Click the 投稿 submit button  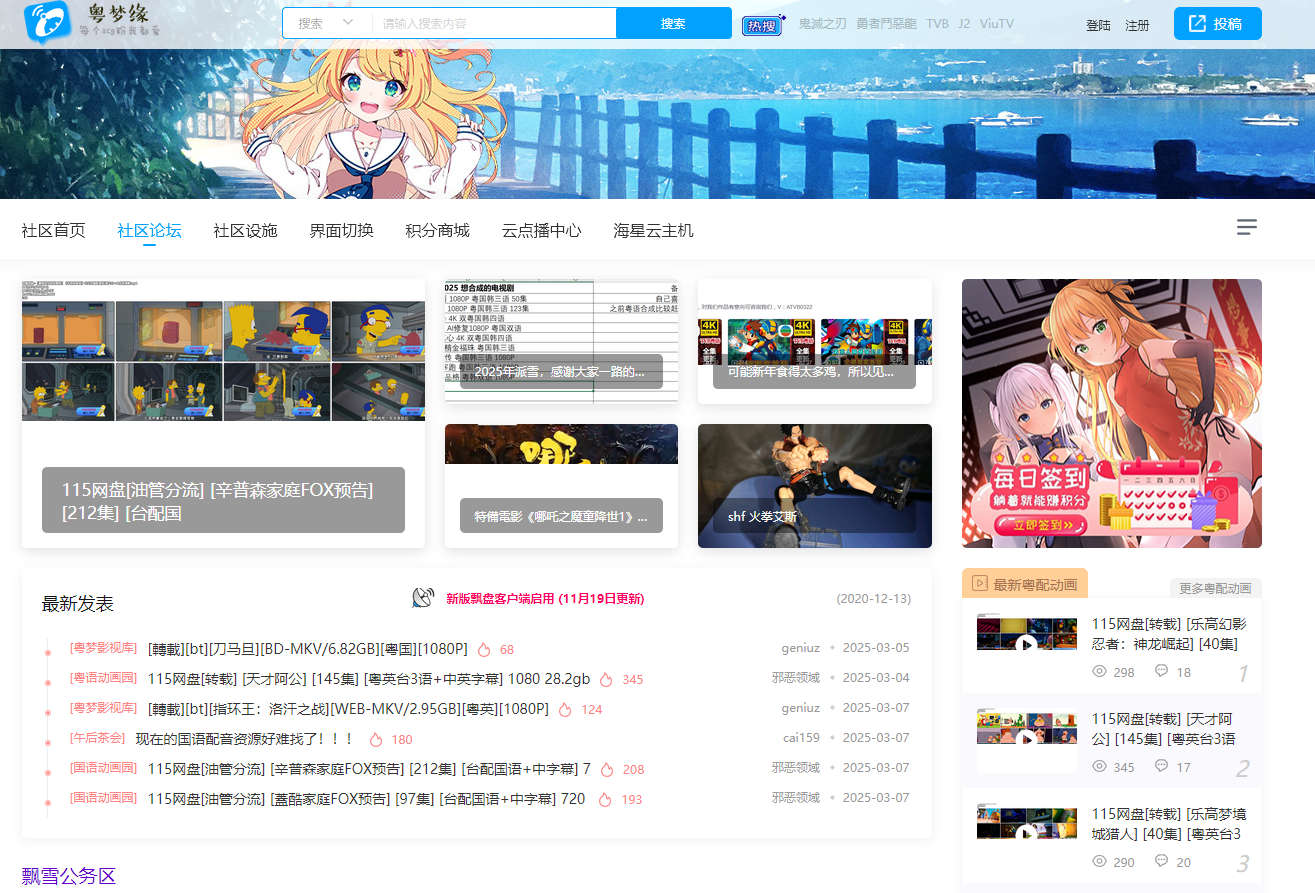point(1217,24)
